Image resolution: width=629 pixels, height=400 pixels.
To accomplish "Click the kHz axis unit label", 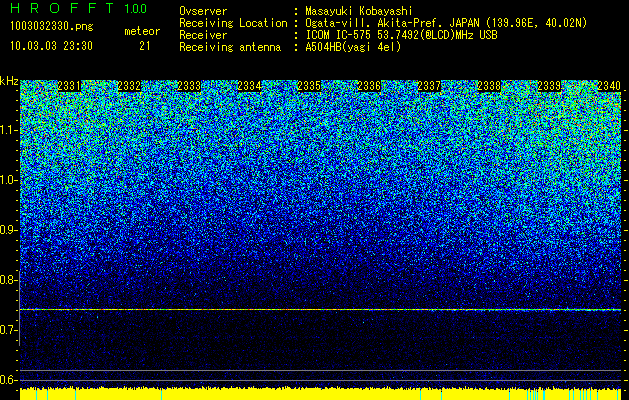I will (x=9, y=81).
